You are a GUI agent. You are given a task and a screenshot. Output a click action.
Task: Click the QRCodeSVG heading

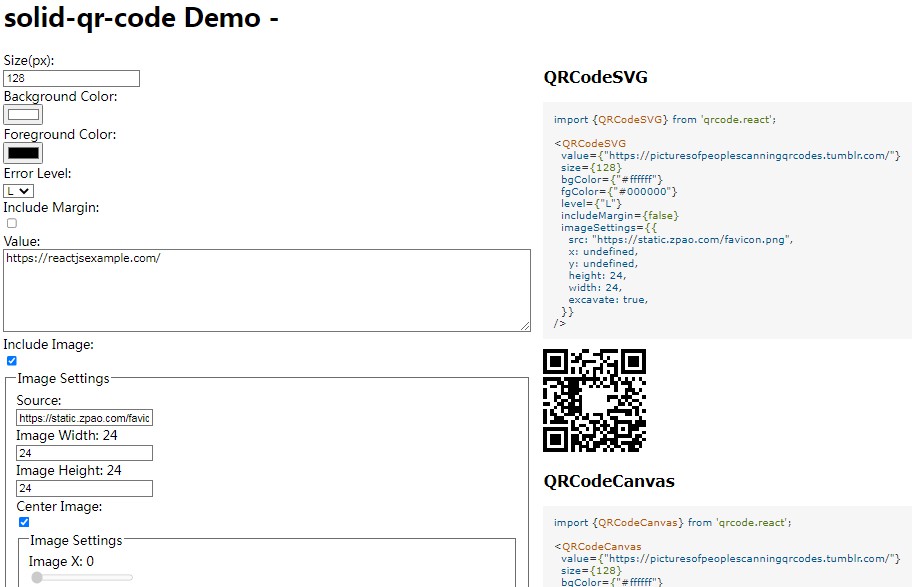(595, 78)
